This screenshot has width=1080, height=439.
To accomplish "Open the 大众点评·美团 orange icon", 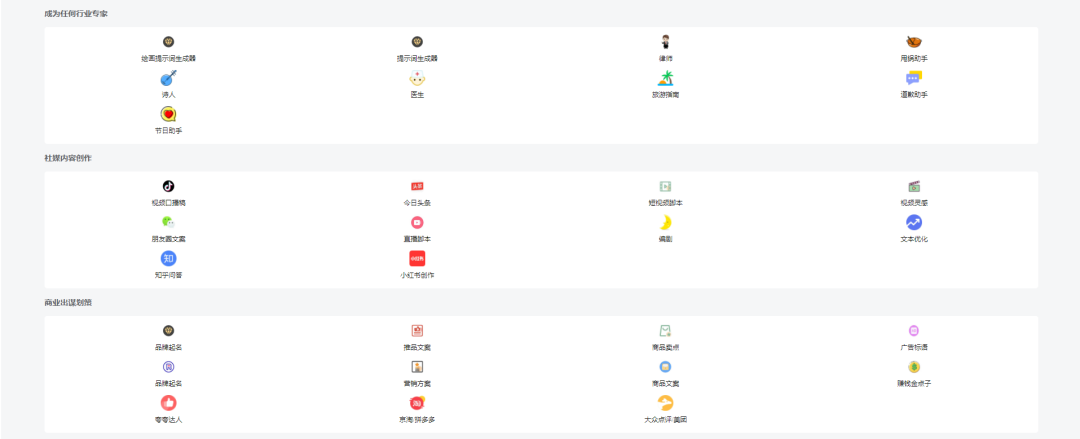I will (x=665, y=402).
